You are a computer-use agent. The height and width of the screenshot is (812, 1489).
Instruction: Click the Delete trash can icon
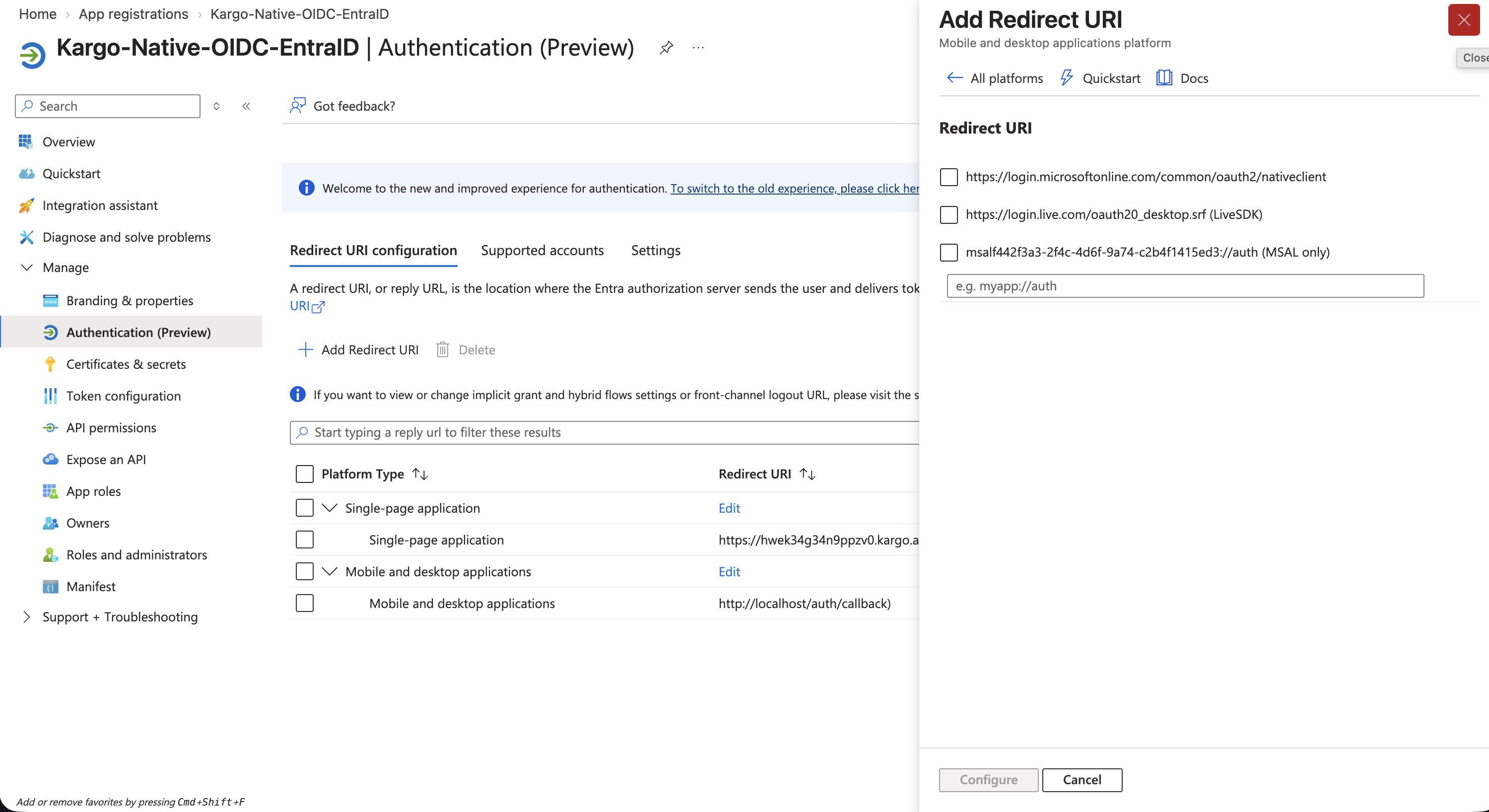(x=442, y=349)
